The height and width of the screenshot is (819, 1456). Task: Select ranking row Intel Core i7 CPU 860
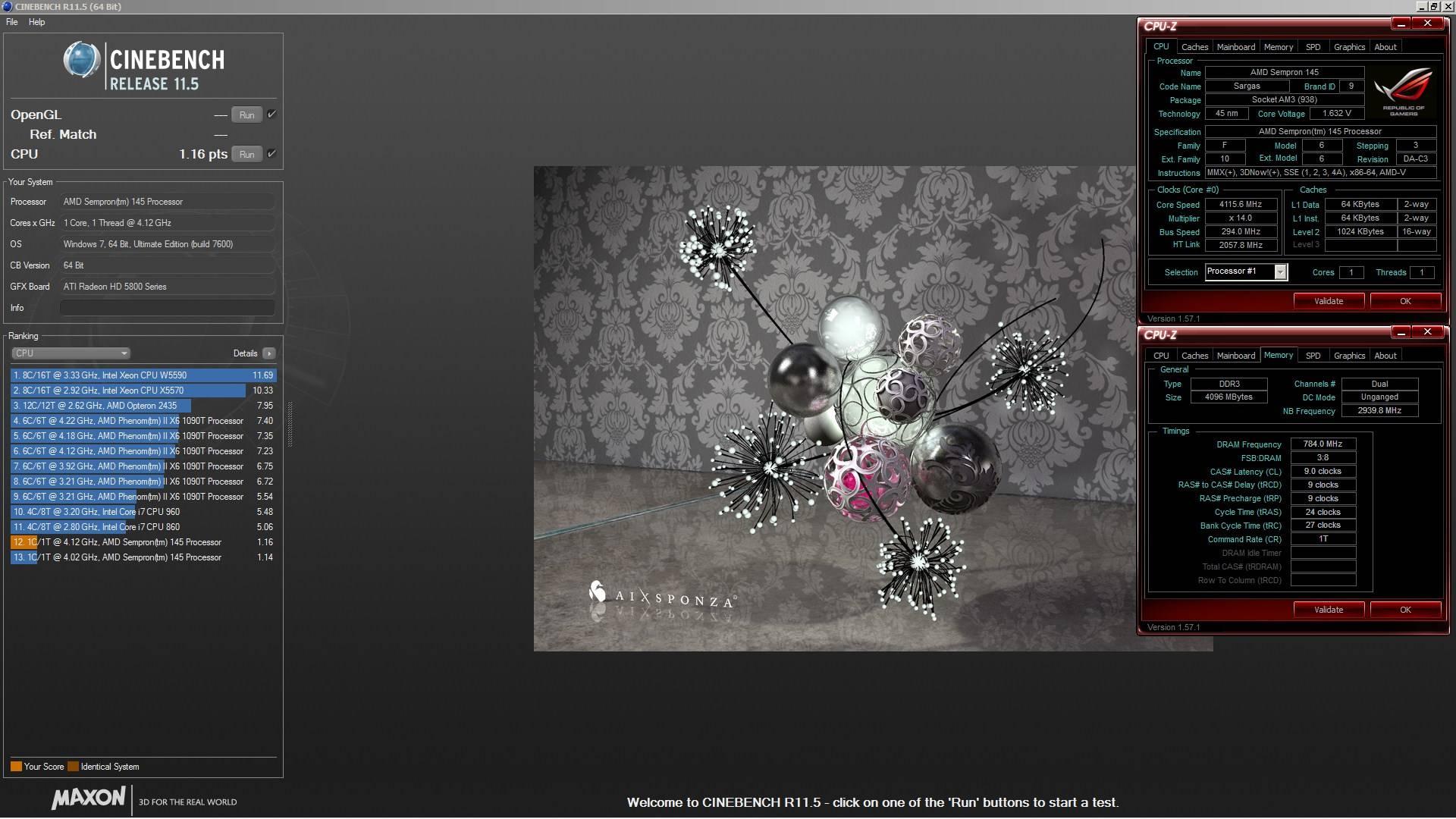143,527
